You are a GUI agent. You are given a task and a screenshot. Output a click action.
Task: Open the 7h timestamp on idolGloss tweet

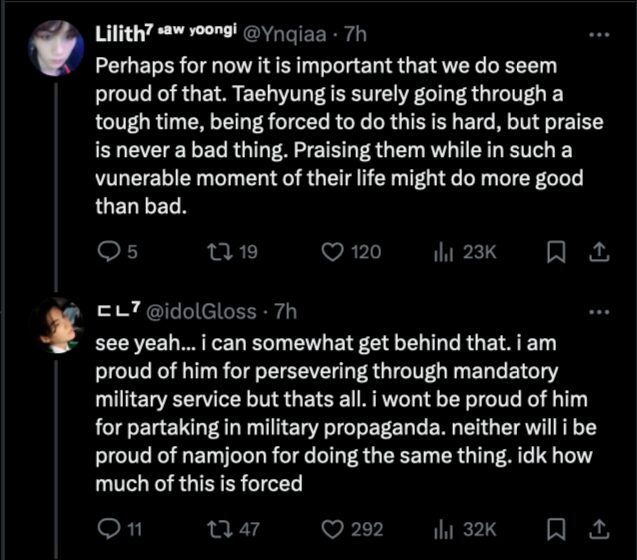pyautogui.click(x=285, y=312)
